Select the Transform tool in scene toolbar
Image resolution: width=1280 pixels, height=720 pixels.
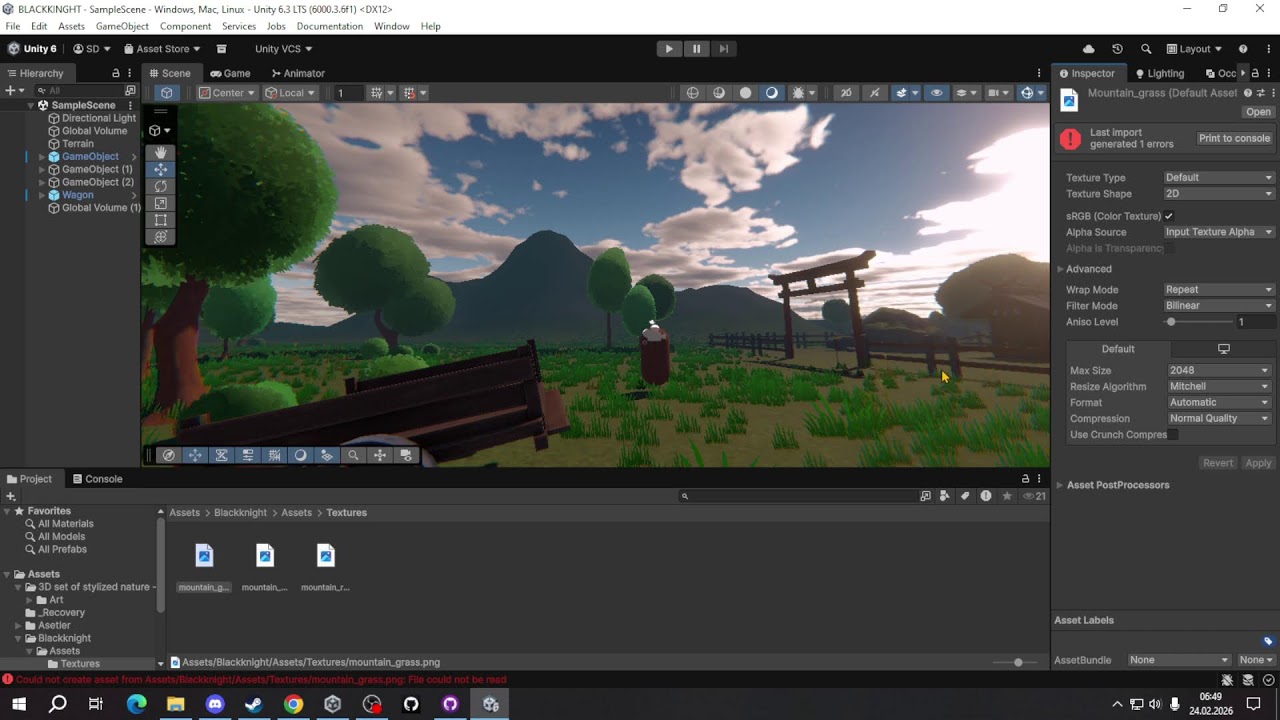pyautogui.click(x=160, y=237)
